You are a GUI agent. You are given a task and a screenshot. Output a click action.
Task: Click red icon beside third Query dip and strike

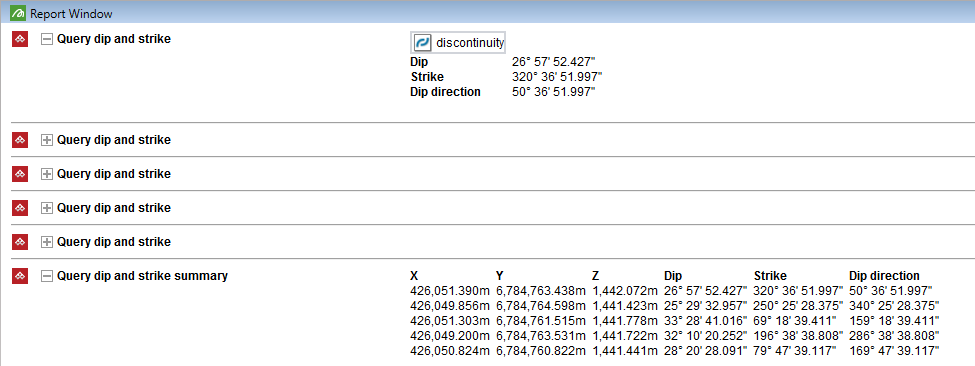tap(20, 174)
